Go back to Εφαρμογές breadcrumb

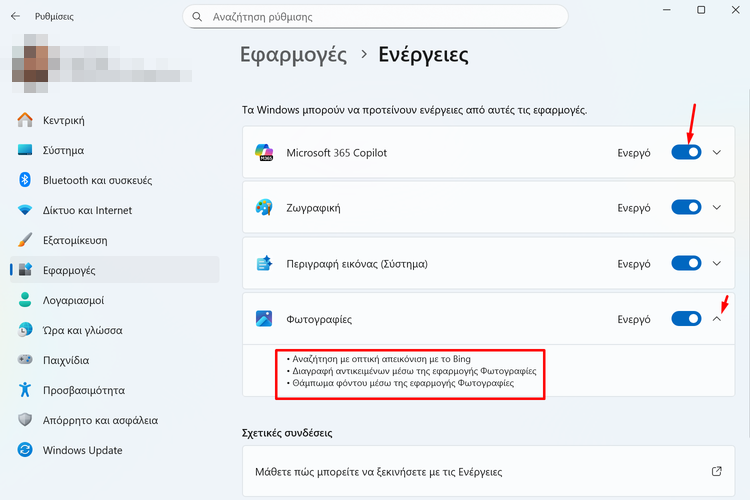[293, 55]
